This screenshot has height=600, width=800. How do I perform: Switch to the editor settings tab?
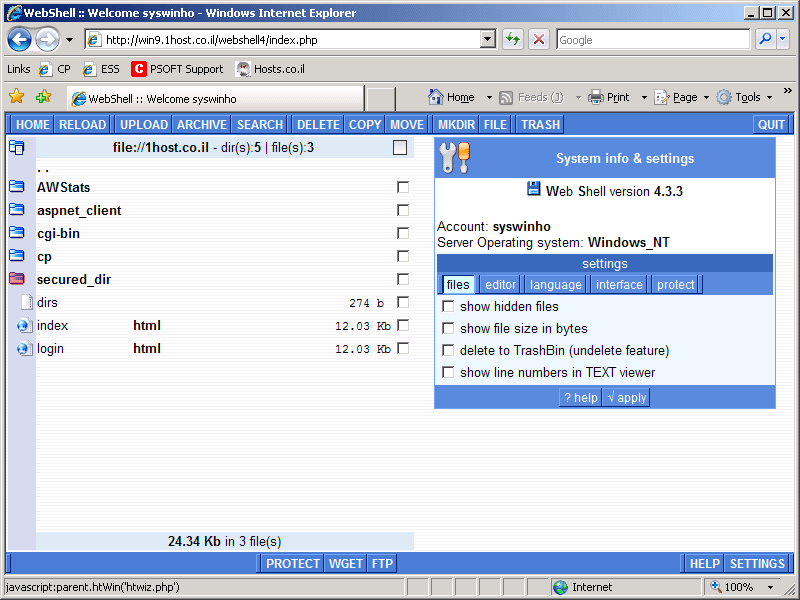[x=501, y=285]
